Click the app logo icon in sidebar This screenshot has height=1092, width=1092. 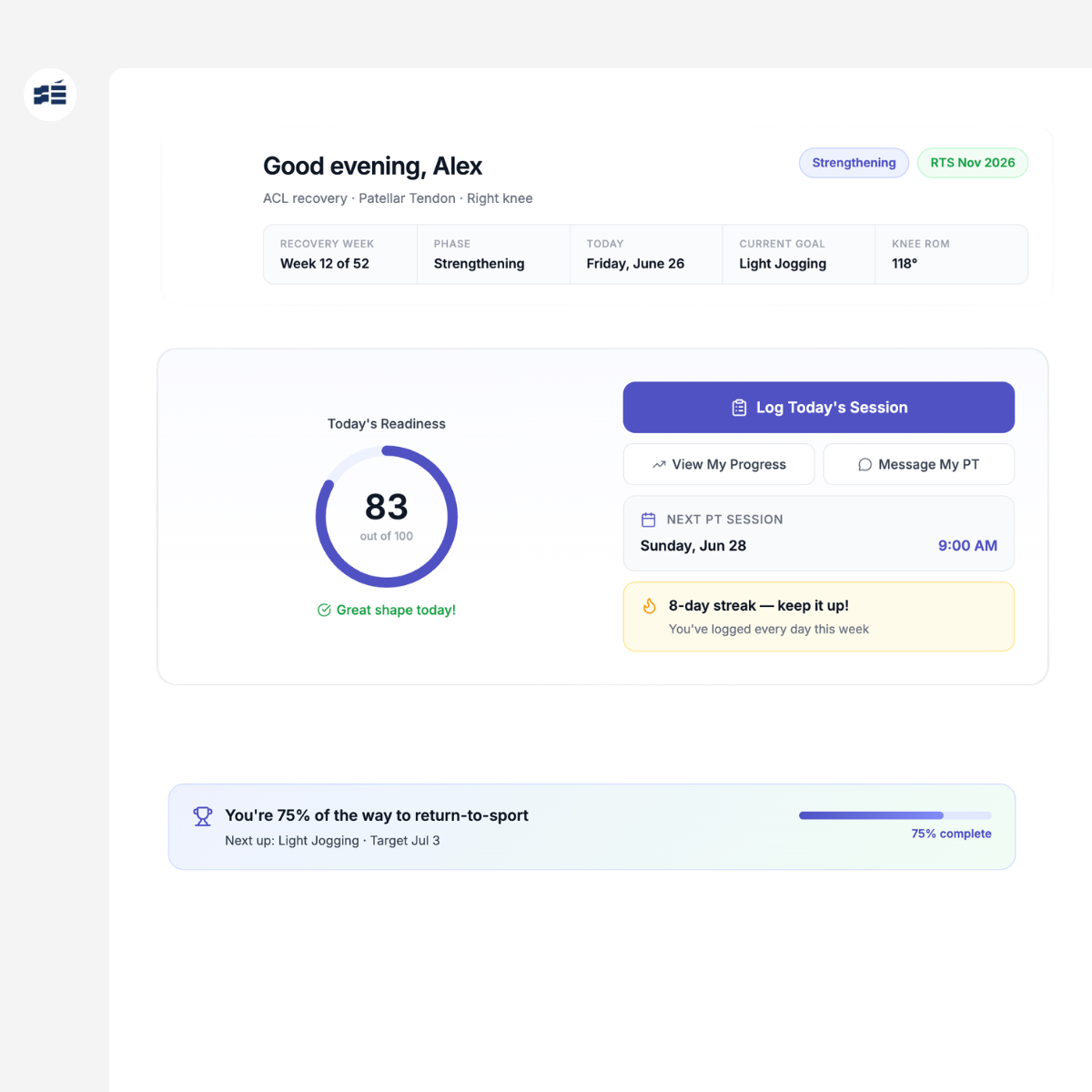50,95
